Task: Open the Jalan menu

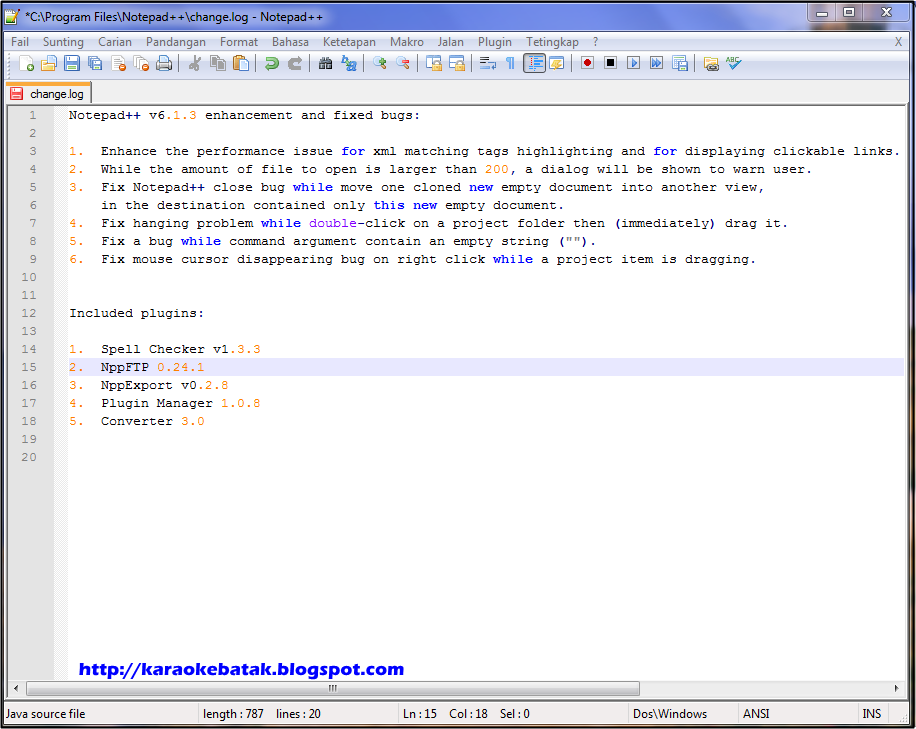Action: [450, 42]
